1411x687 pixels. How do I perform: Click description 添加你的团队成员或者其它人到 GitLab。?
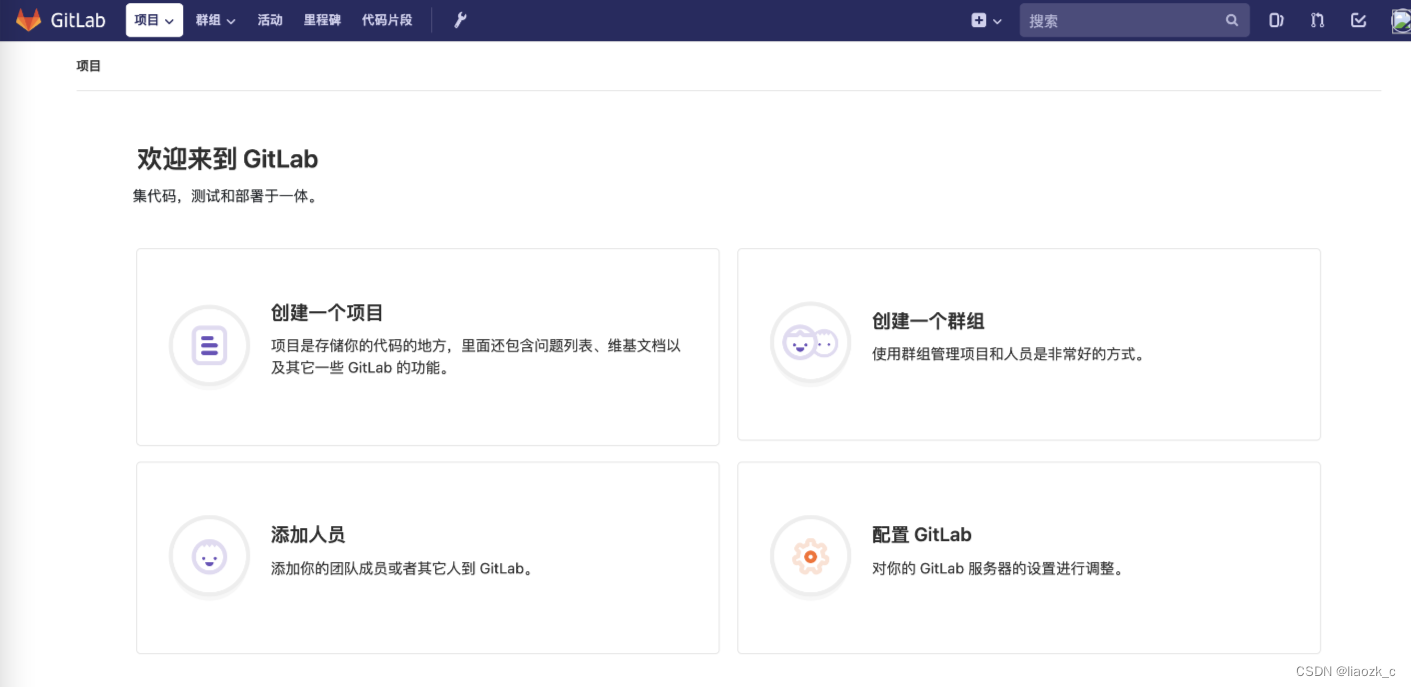point(405,568)
